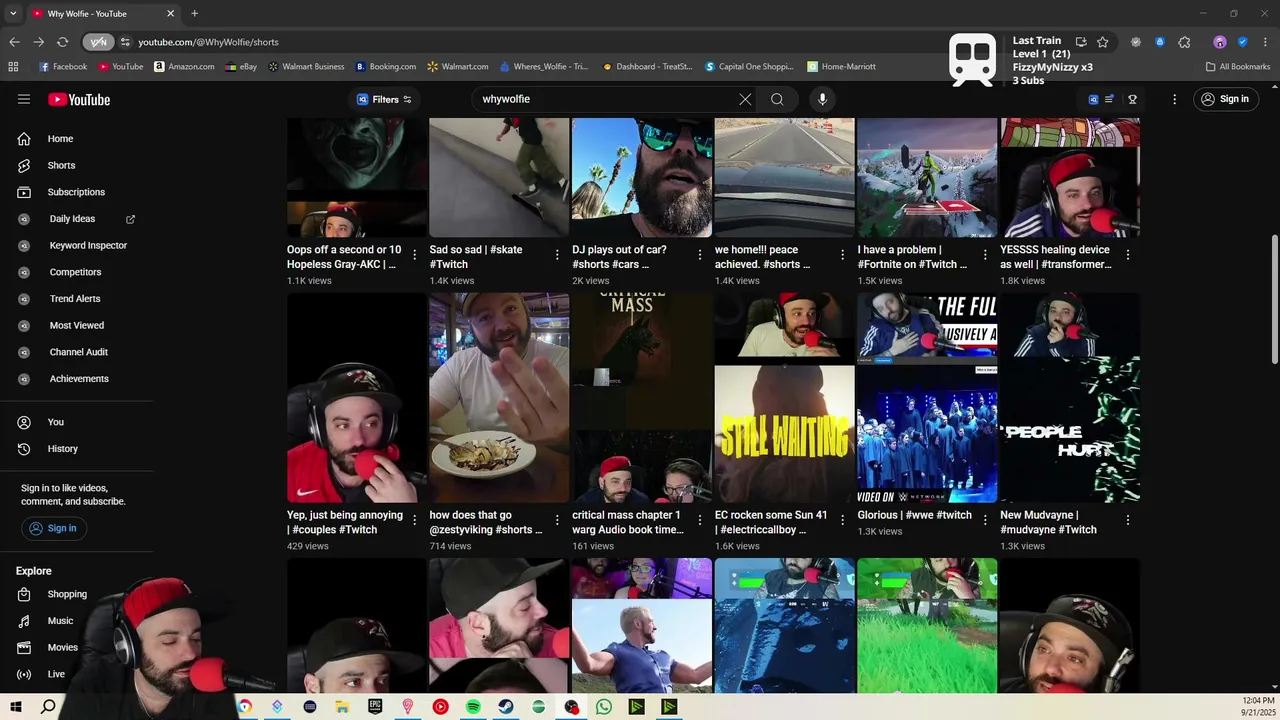Open YouTube settings three-dot menu
The image size is (1280, 720).
coord(1174,99)
